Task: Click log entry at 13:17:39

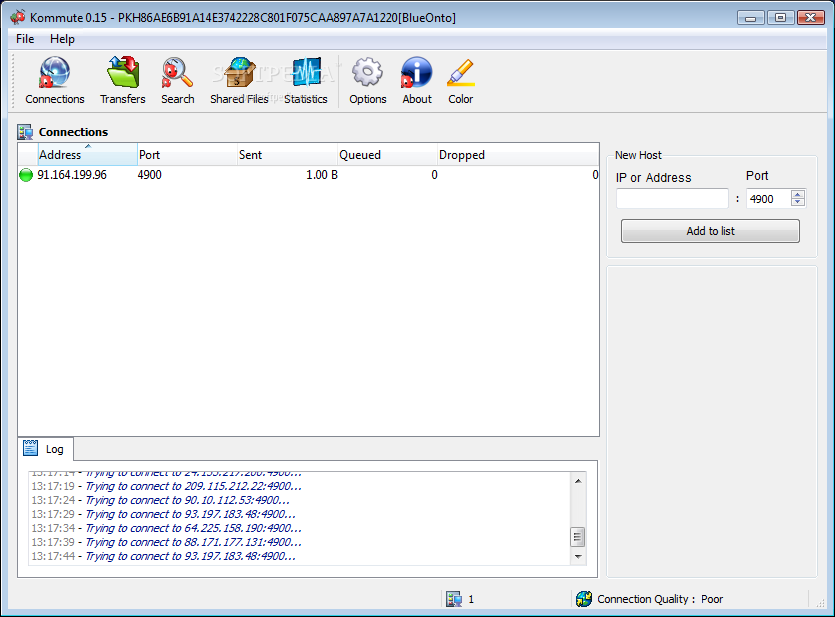Action: coord(166,542)
